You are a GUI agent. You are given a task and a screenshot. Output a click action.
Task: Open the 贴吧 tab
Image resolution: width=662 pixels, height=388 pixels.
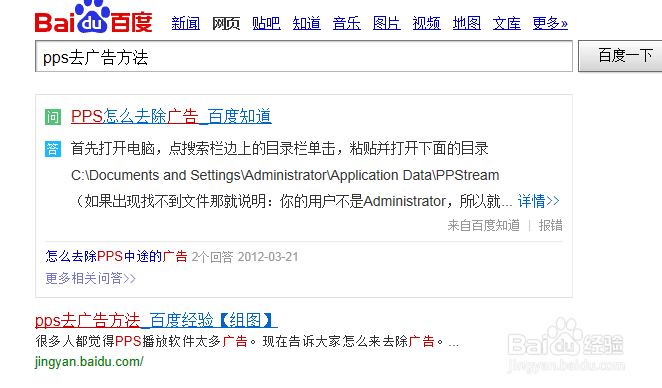266,23
